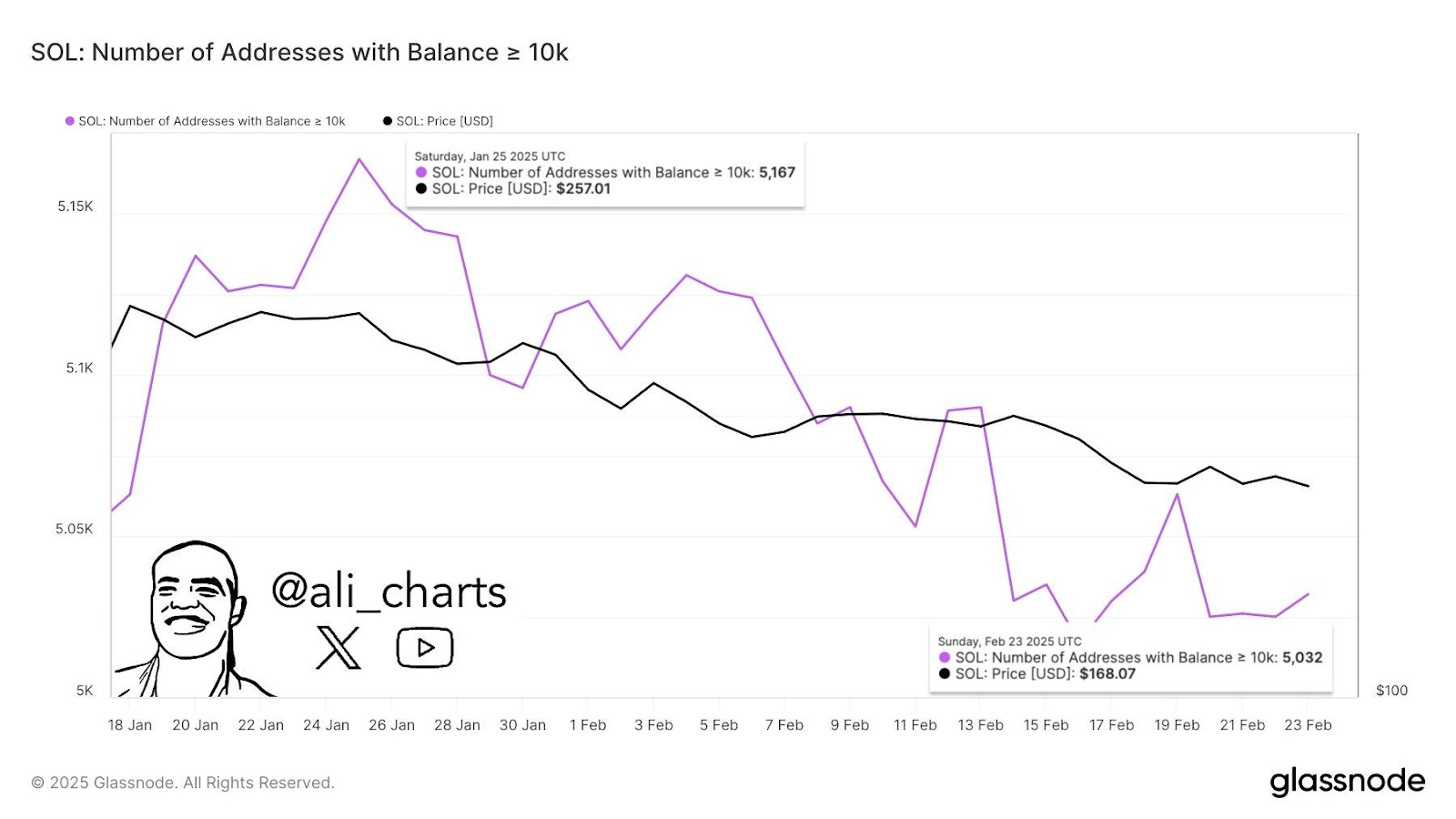Toggle the SOL Price [USD] legend series
The image size is (1456, 819).
438,121
